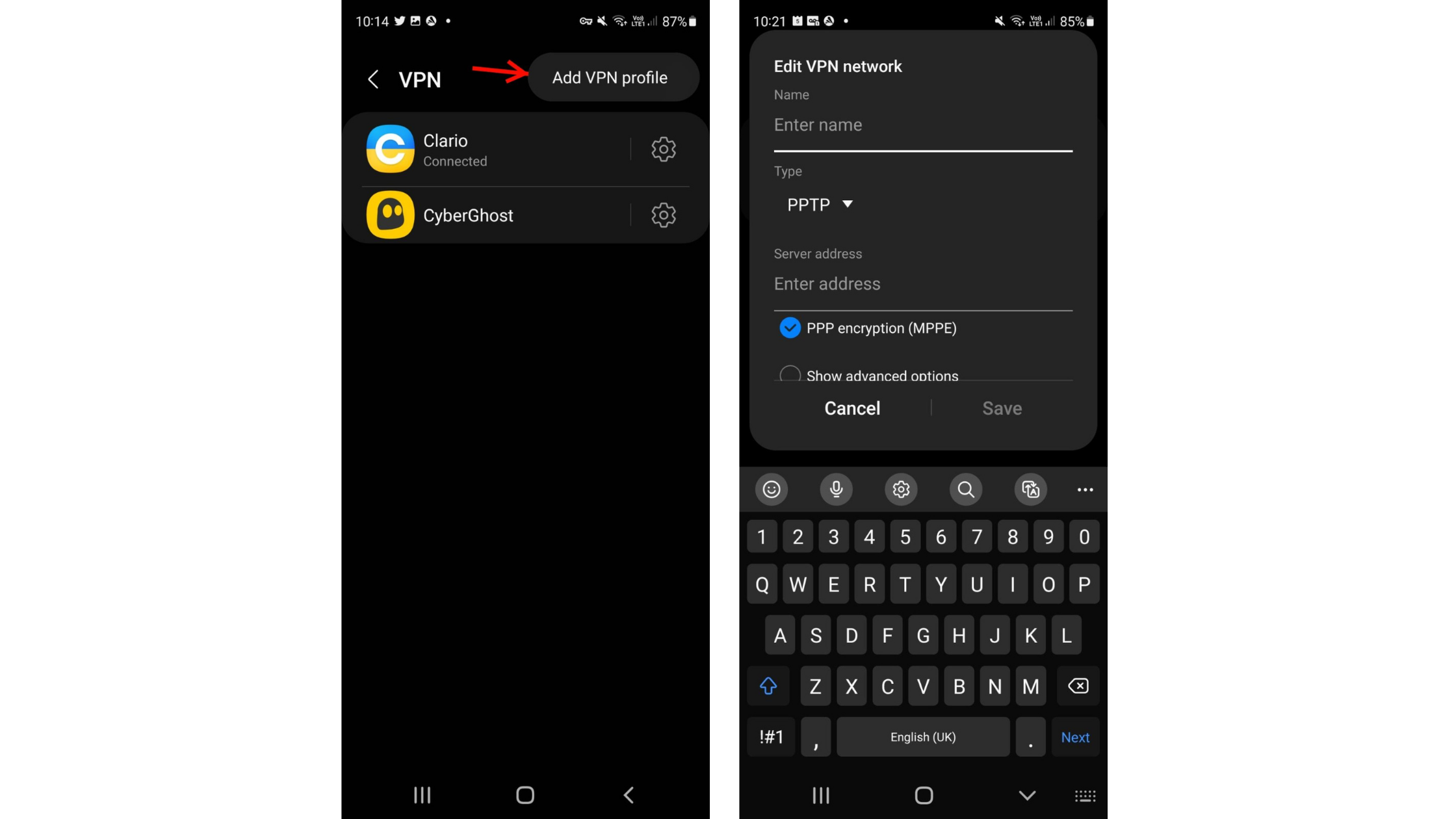Click the Save menu option

tap(1001, 408)
